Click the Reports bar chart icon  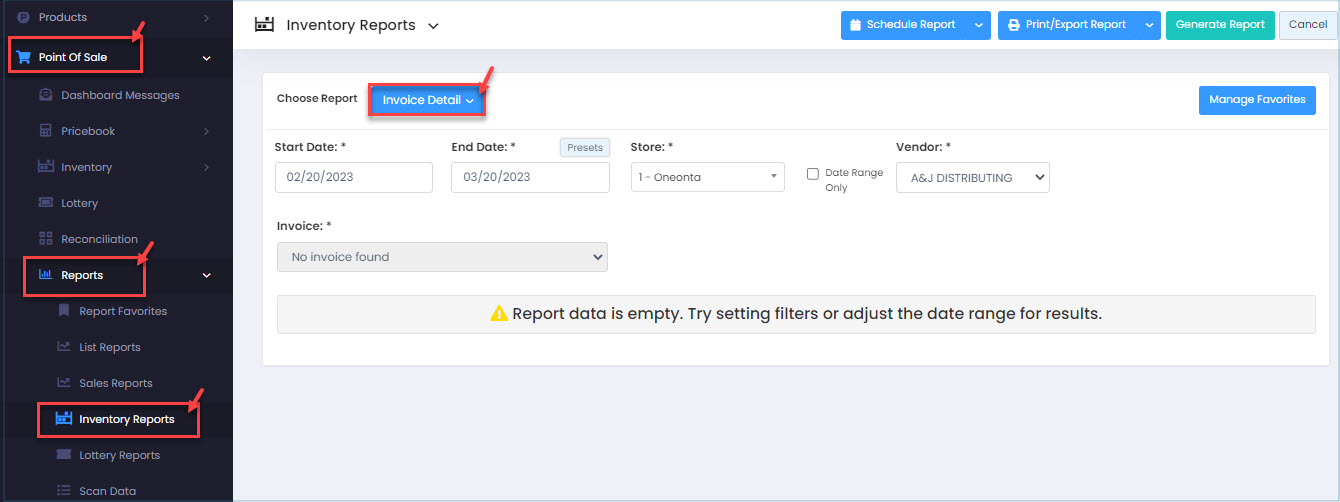(x=45, y=275)
